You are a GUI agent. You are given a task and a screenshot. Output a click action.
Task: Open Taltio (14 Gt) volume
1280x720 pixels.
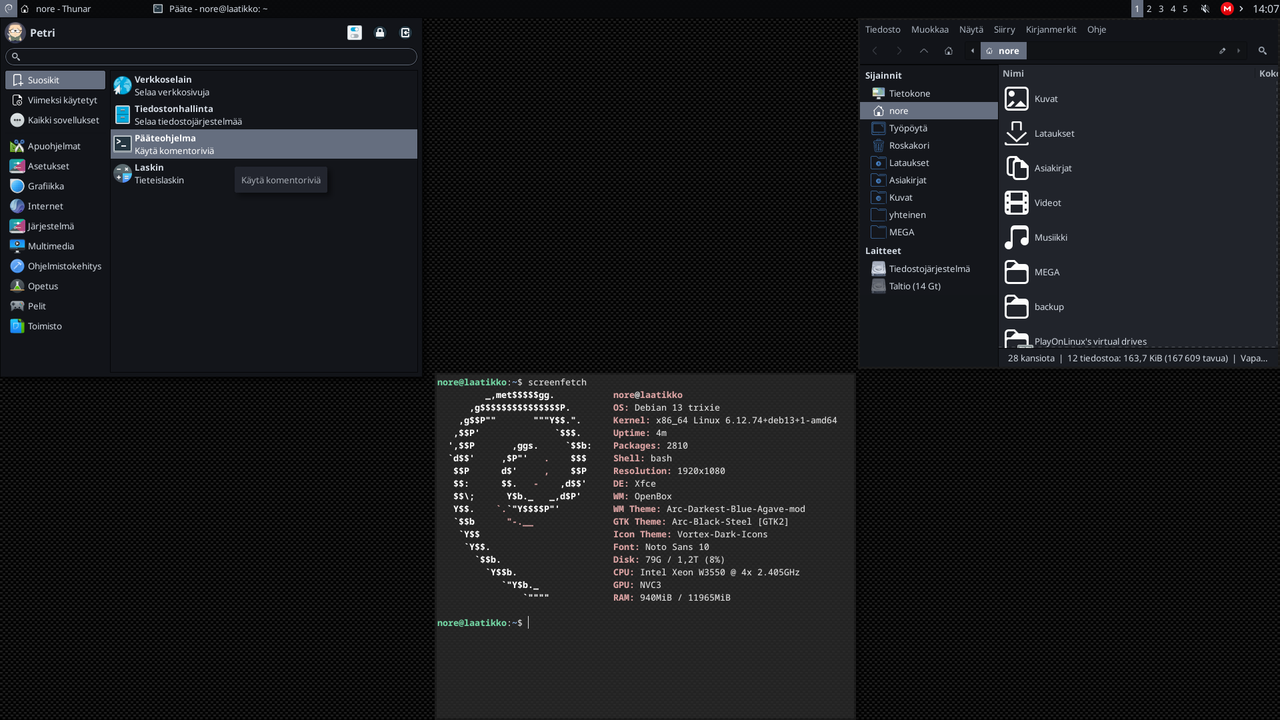929,286
